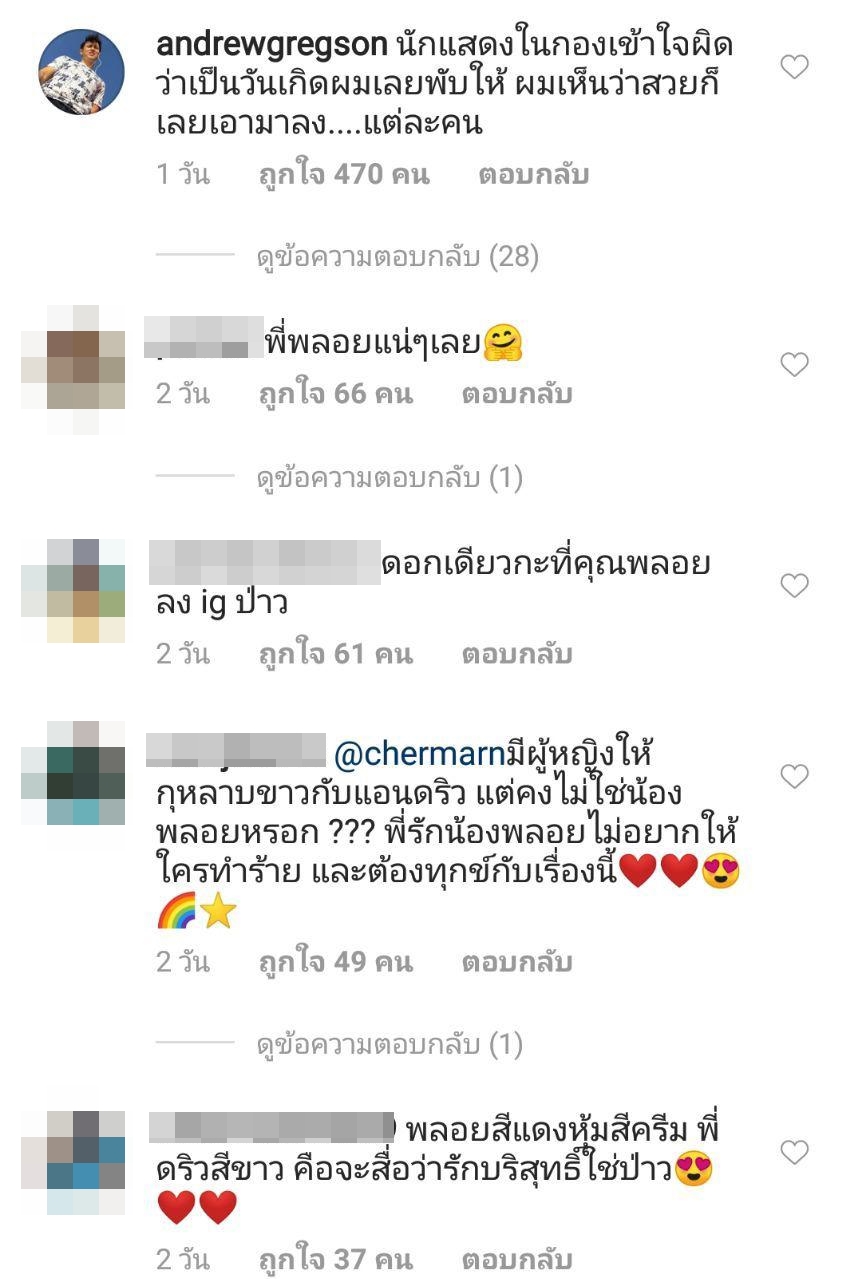Like the last comment with 37 likes

(x=794, y=1153)
